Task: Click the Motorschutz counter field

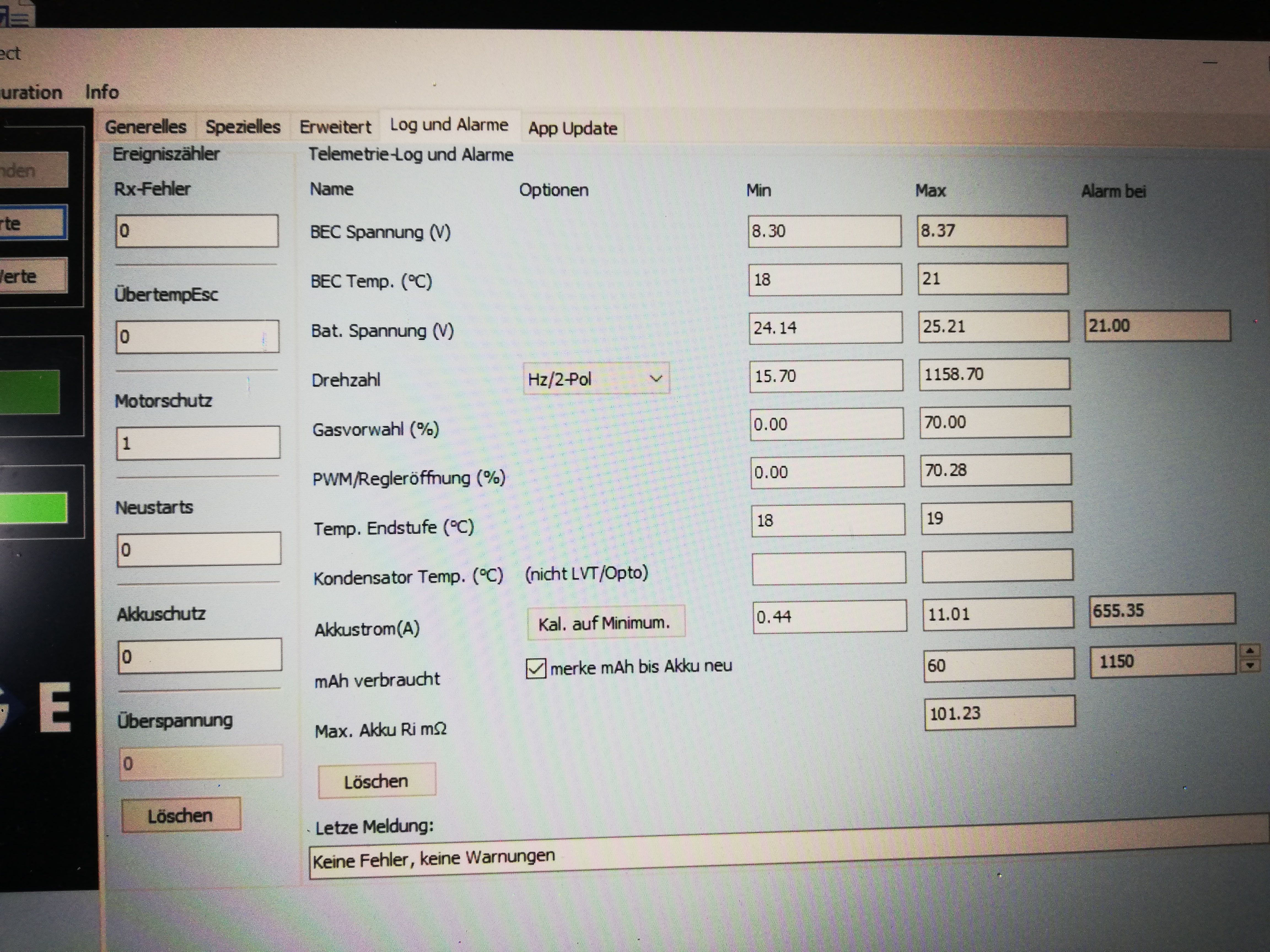Action: point(198,442)
